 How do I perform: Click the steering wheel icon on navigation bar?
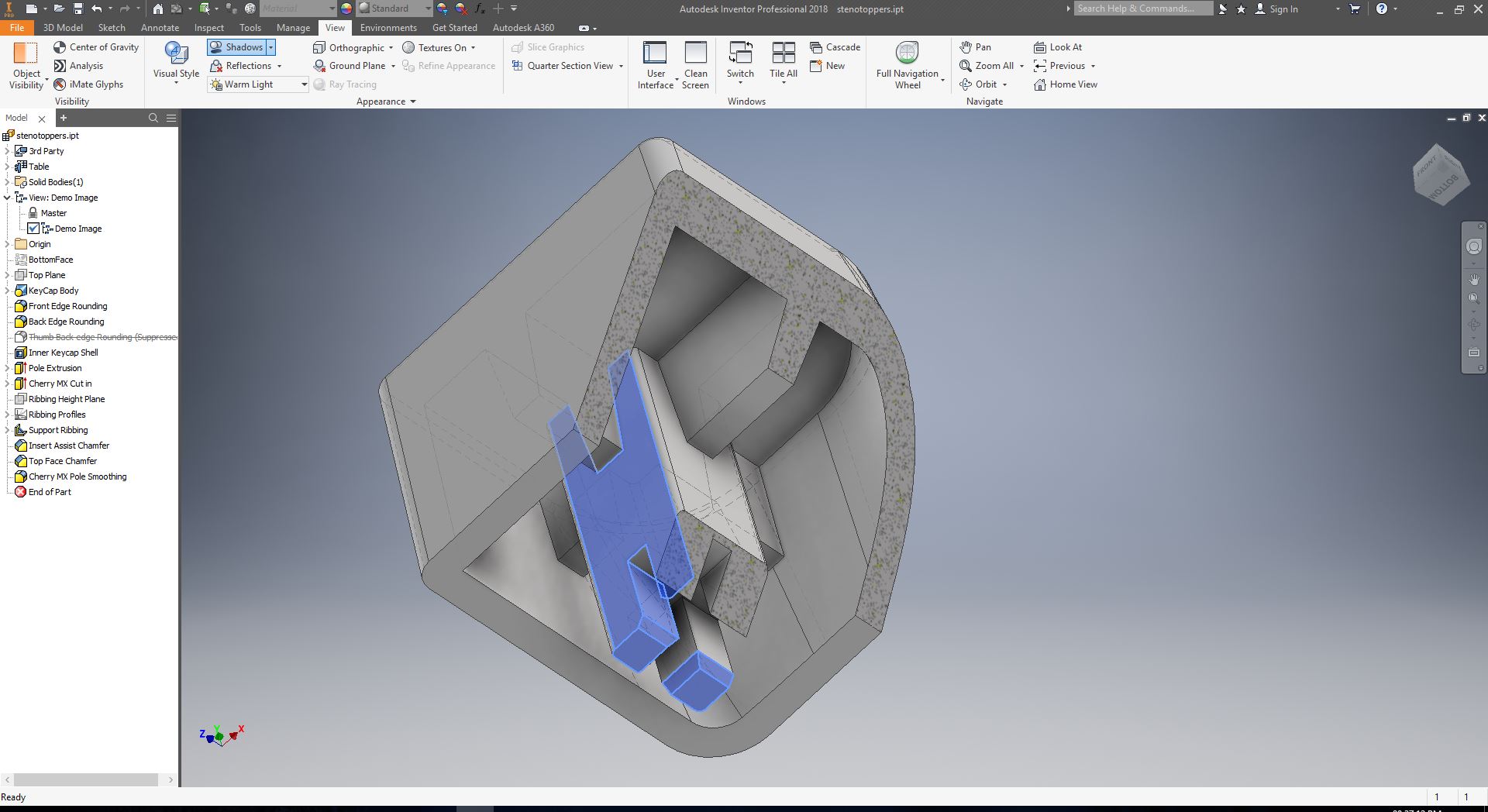click(x=1473, y=246)
